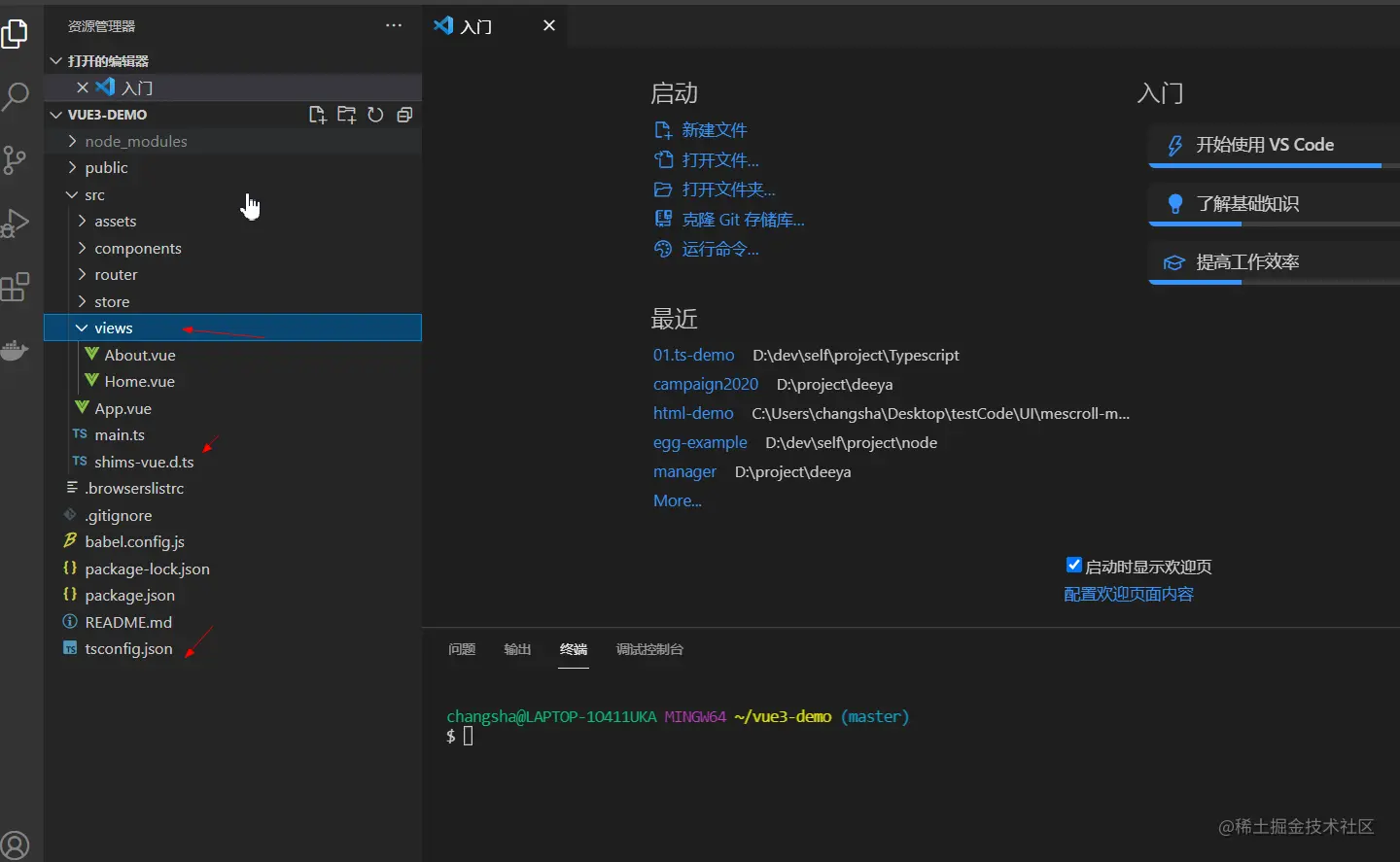Screen dimensions: 1400x862
Task: Expand the router folder
Action: [233, 275]
